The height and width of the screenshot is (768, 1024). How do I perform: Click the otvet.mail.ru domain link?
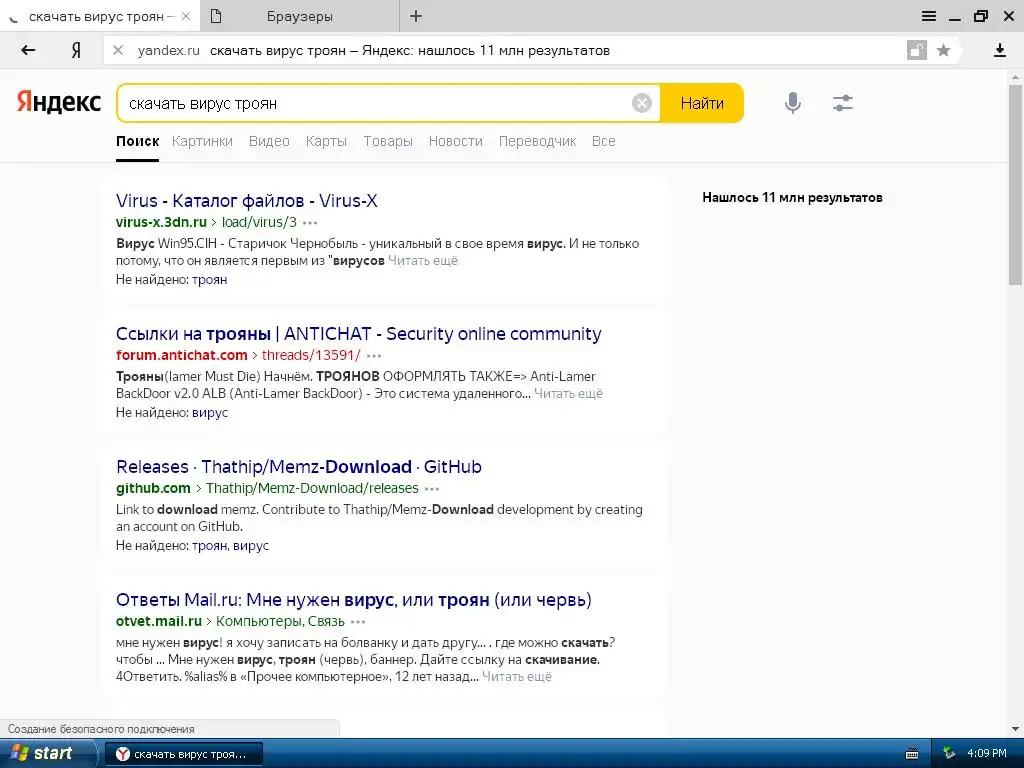[159, 622]
